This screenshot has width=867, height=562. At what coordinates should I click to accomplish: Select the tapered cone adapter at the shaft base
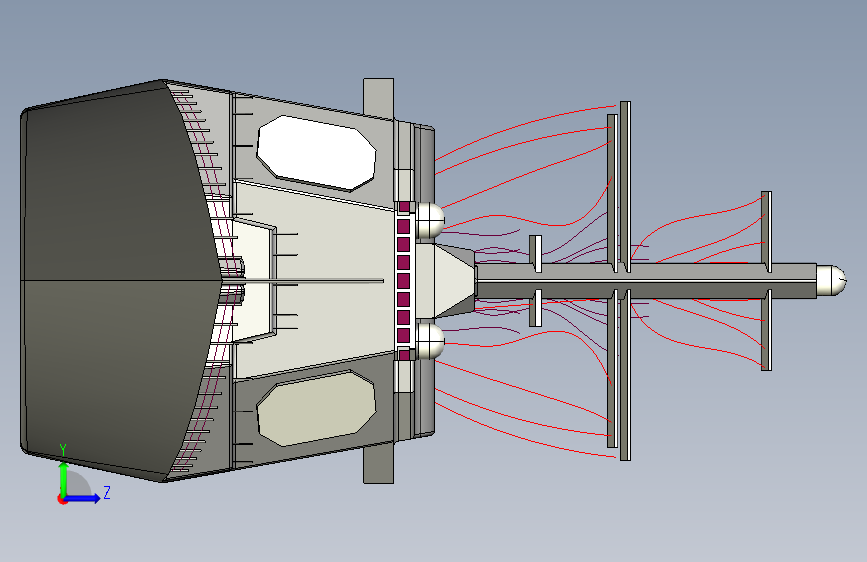pos(455,281)
